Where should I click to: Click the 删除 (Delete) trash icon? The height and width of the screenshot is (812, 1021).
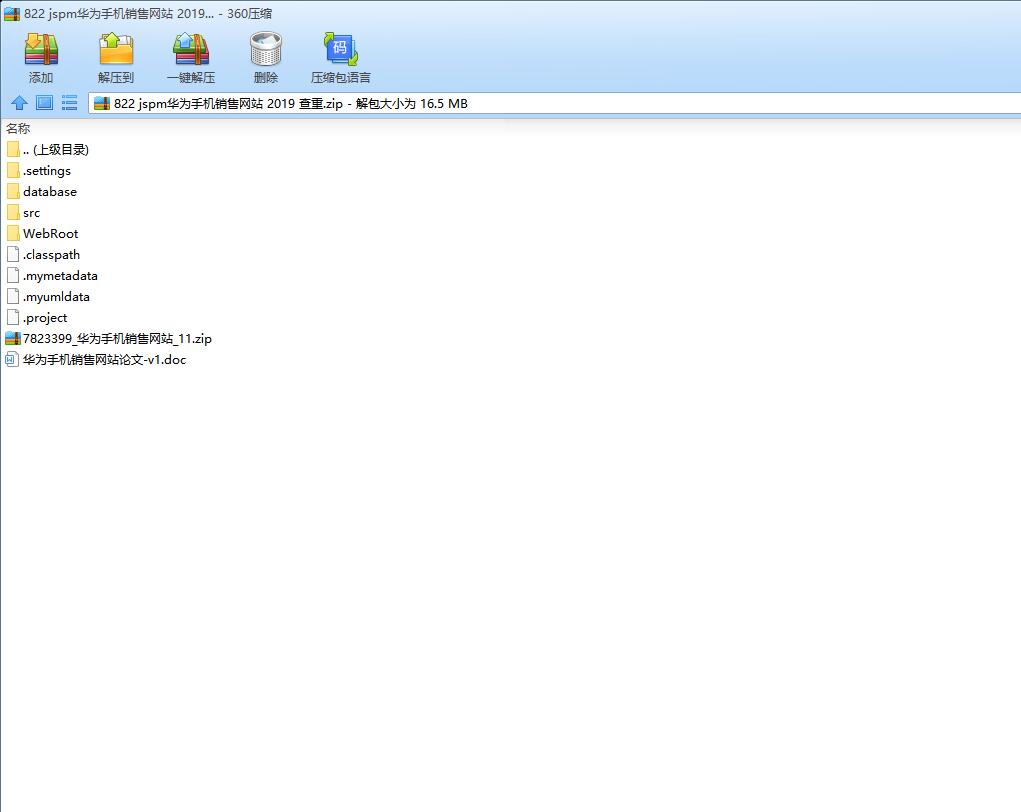point(266,49)
